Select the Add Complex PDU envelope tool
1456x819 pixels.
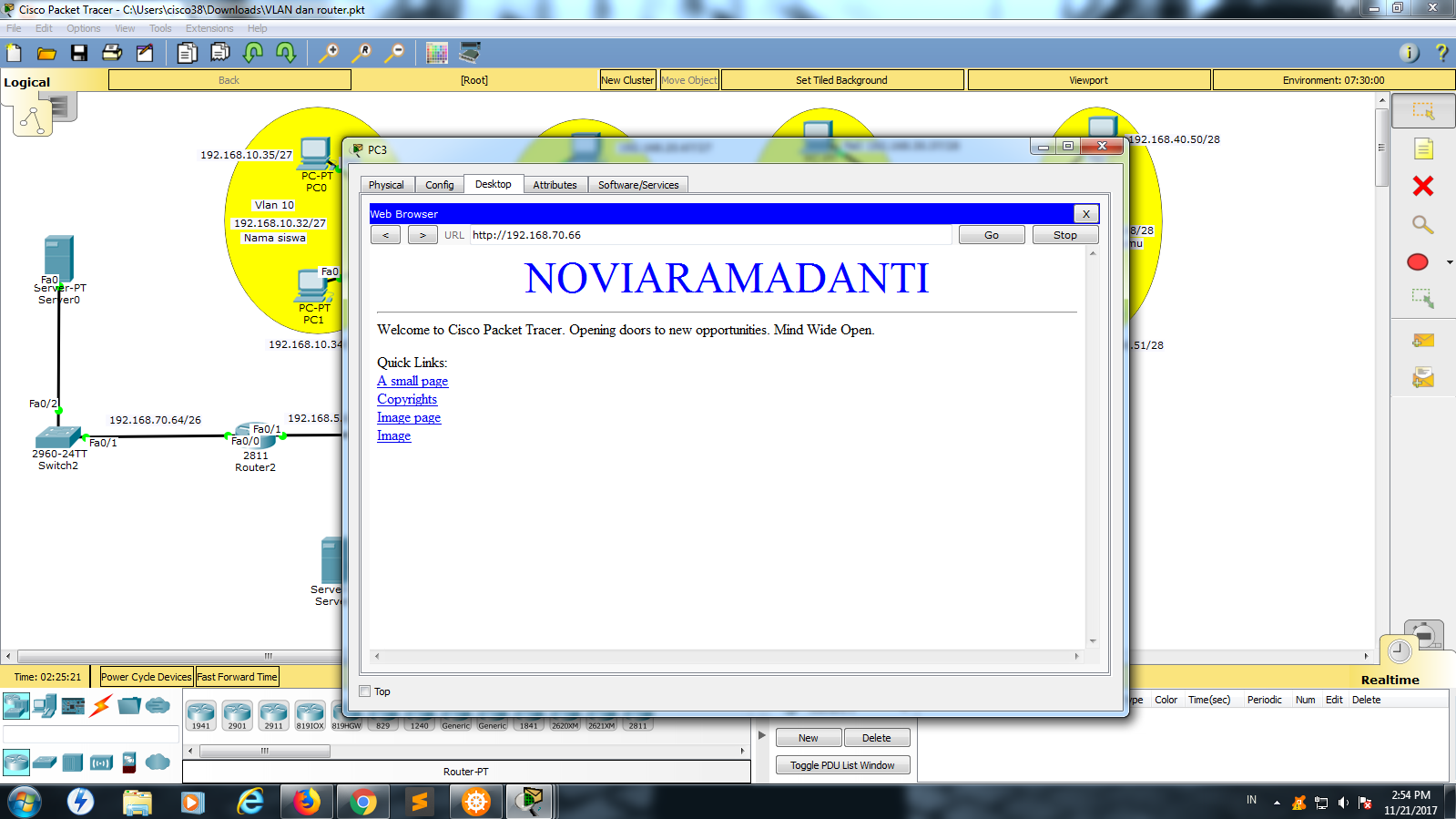coord(1423,377)
